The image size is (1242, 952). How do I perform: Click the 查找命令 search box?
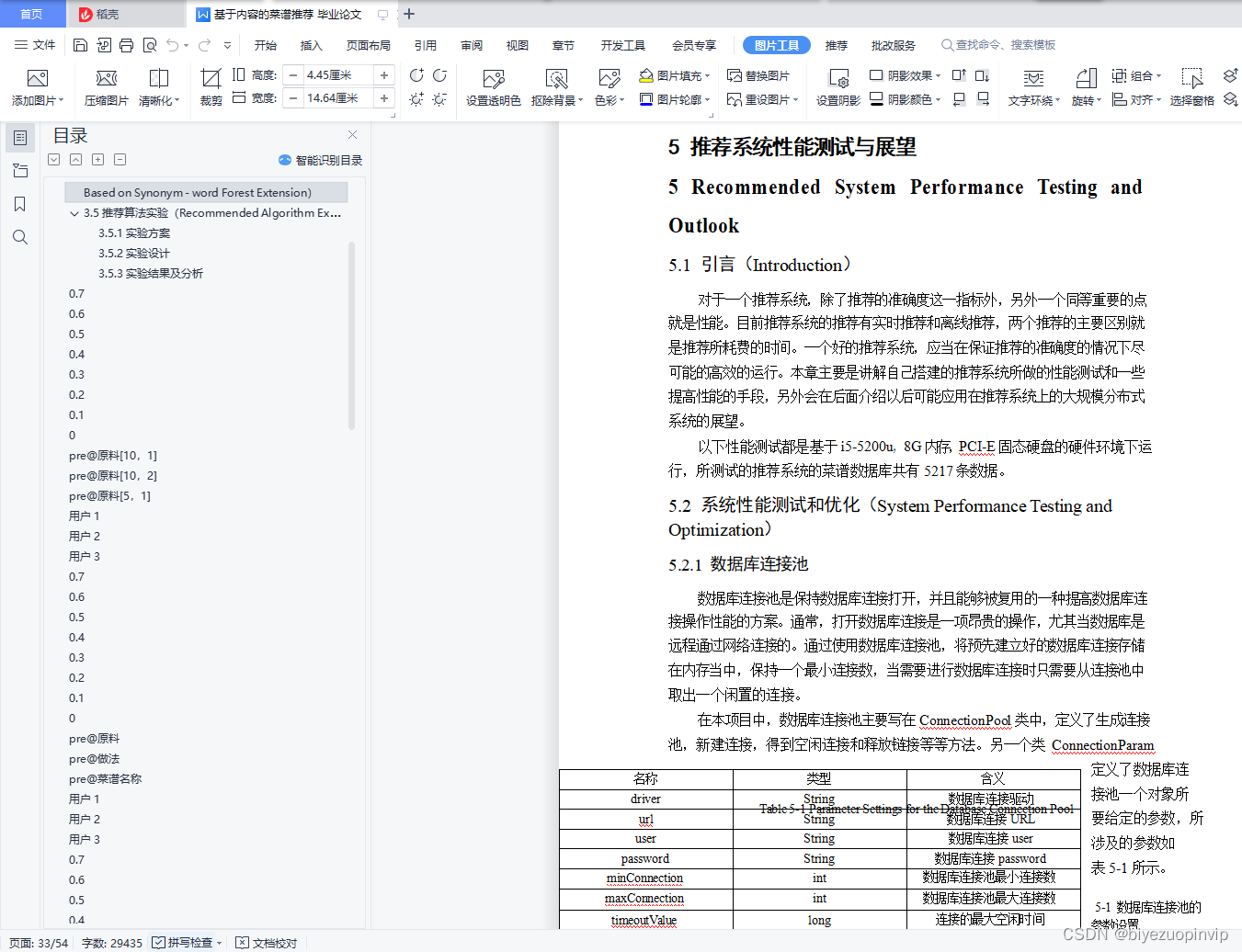998,44
